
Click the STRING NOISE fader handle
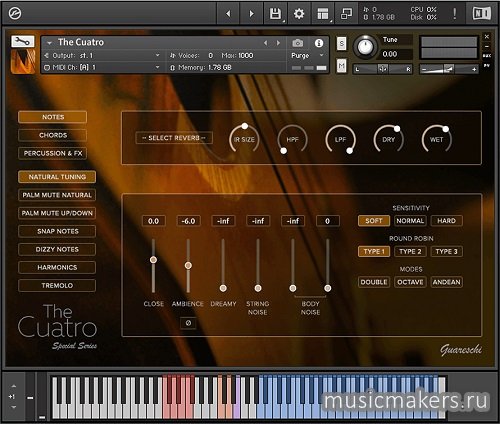[x=258, y=288]
